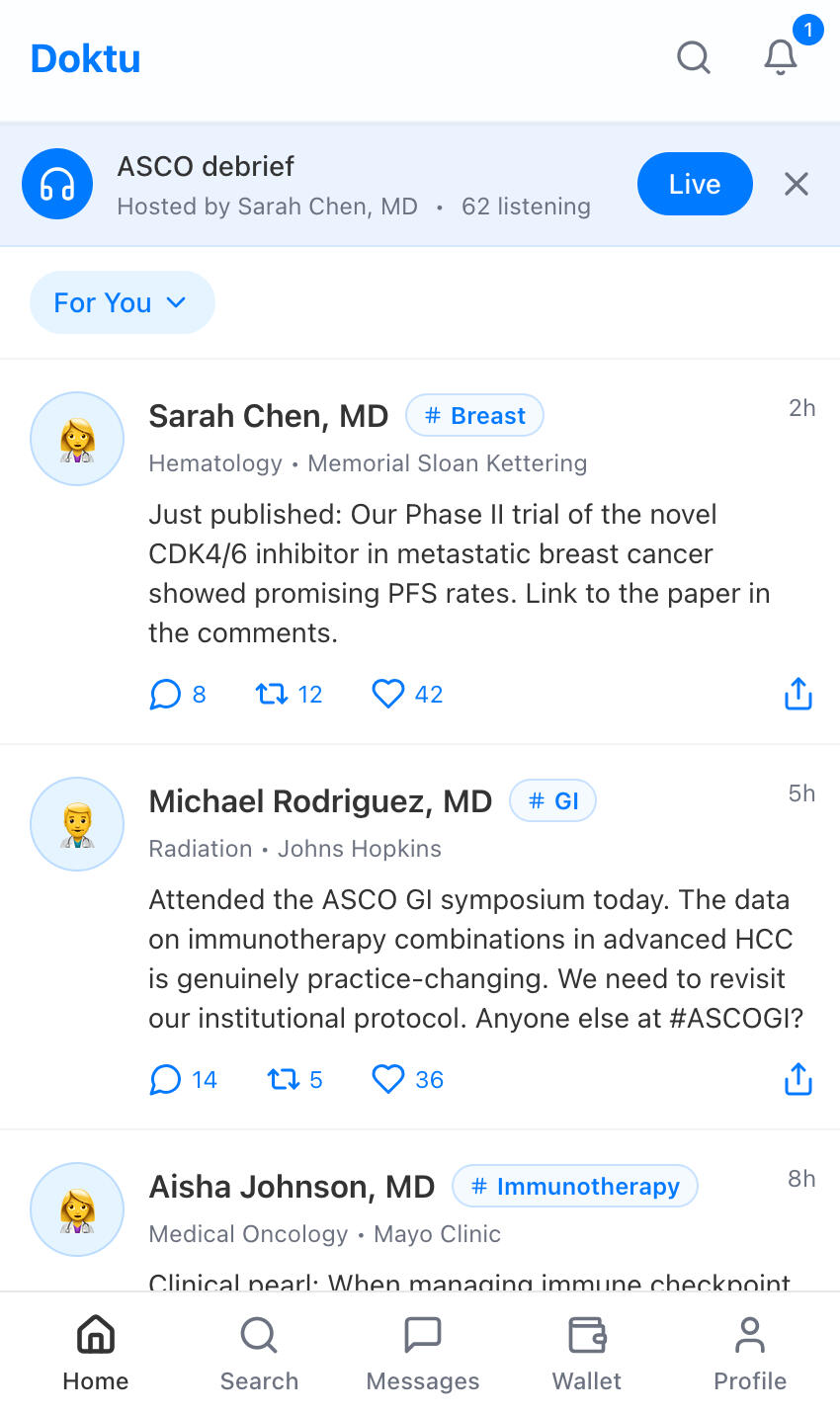Repost Sarah Chen's breast cancer post
The height and width of the screenshot is (1415, 840).
(290, 695)
